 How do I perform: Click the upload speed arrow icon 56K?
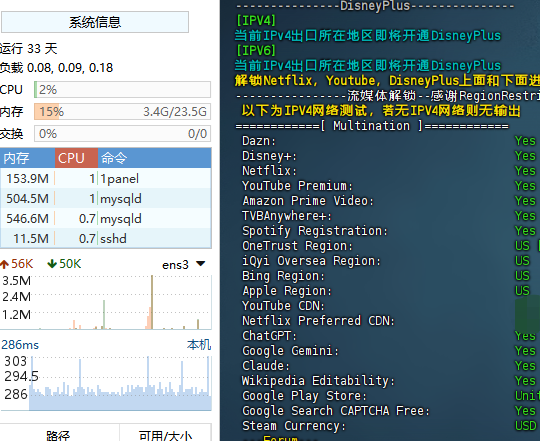[x=4, y=264]
